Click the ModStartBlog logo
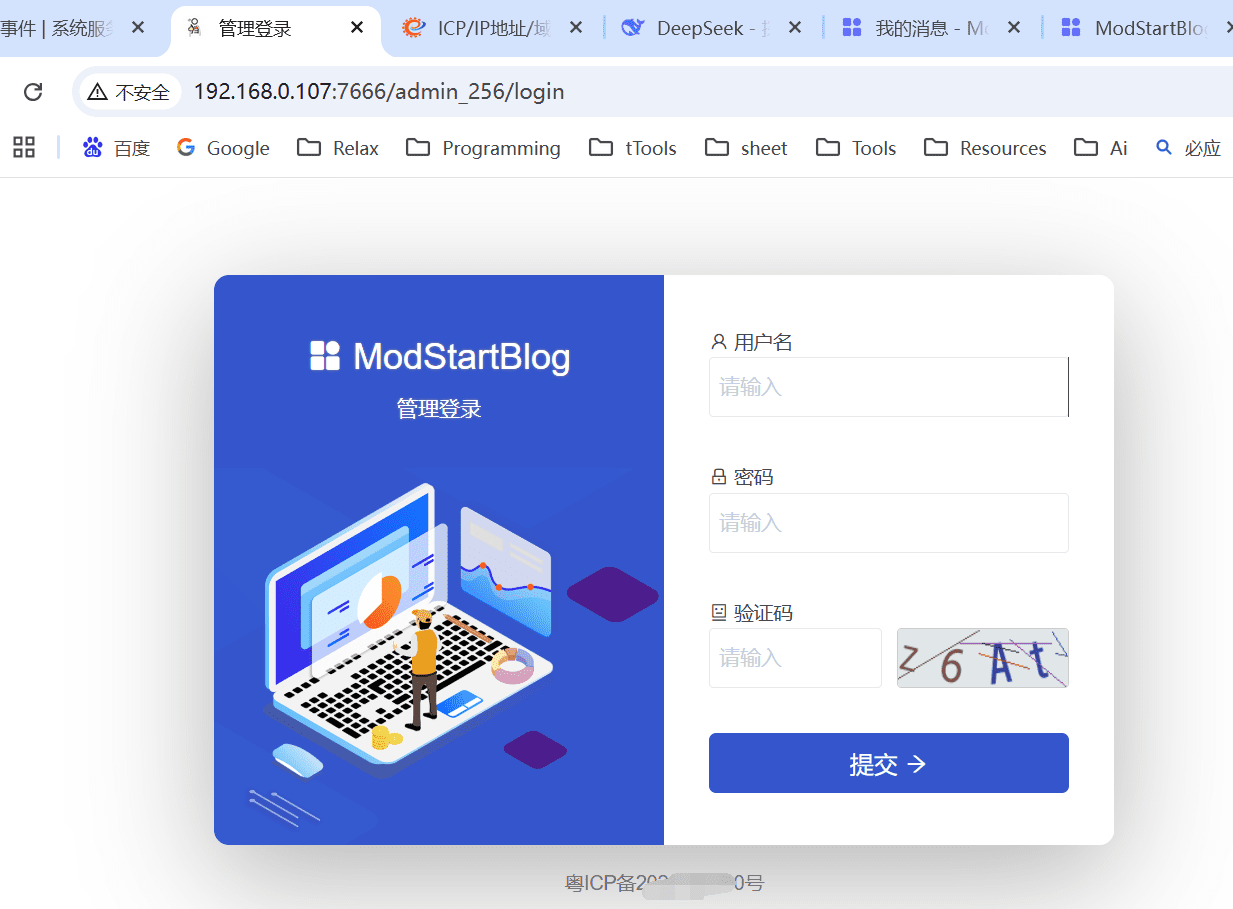The image size is (1233, 909). (440, 356)
